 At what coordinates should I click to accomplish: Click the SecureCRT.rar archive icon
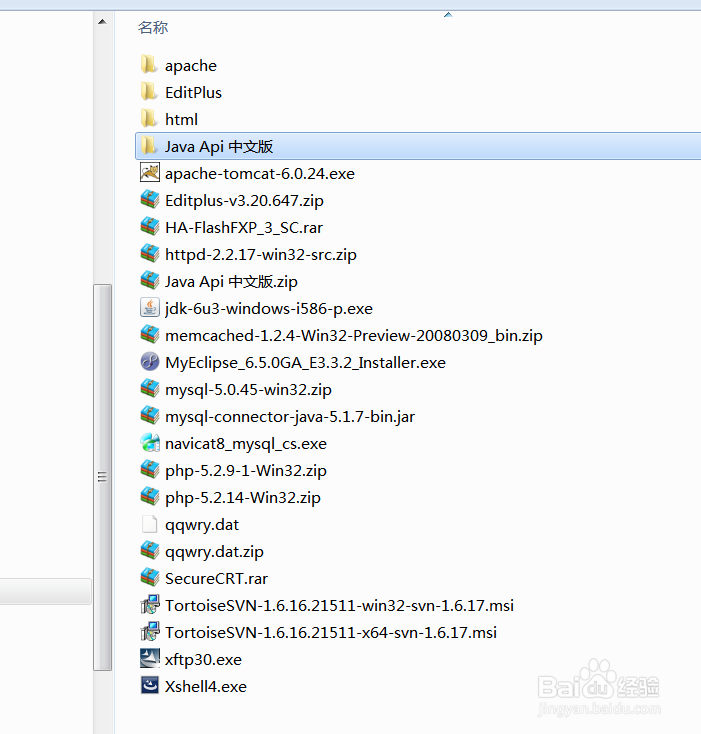[x=150, y=578]
